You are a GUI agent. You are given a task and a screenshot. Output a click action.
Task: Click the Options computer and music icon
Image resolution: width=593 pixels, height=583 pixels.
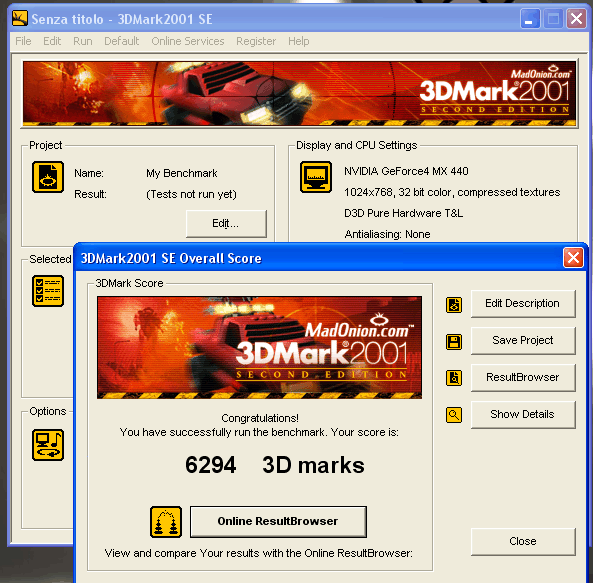coord(48,445)
